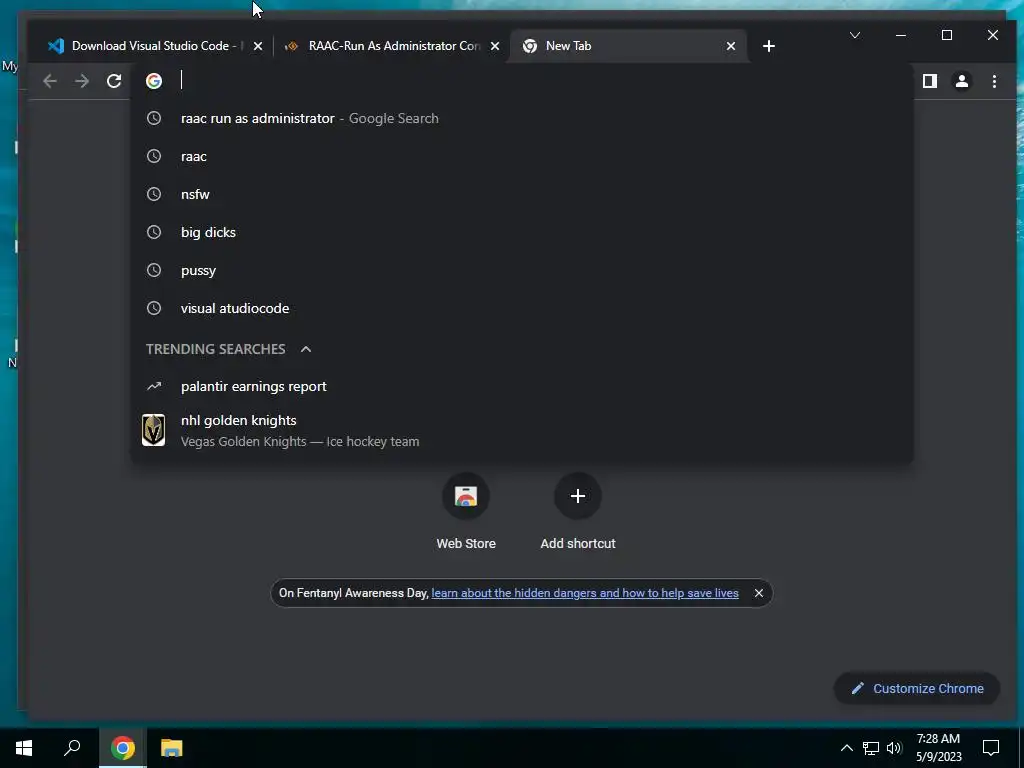Open File Explorer from the taskbar
This screenshot has height=768, width=1024.
[172, 748]
